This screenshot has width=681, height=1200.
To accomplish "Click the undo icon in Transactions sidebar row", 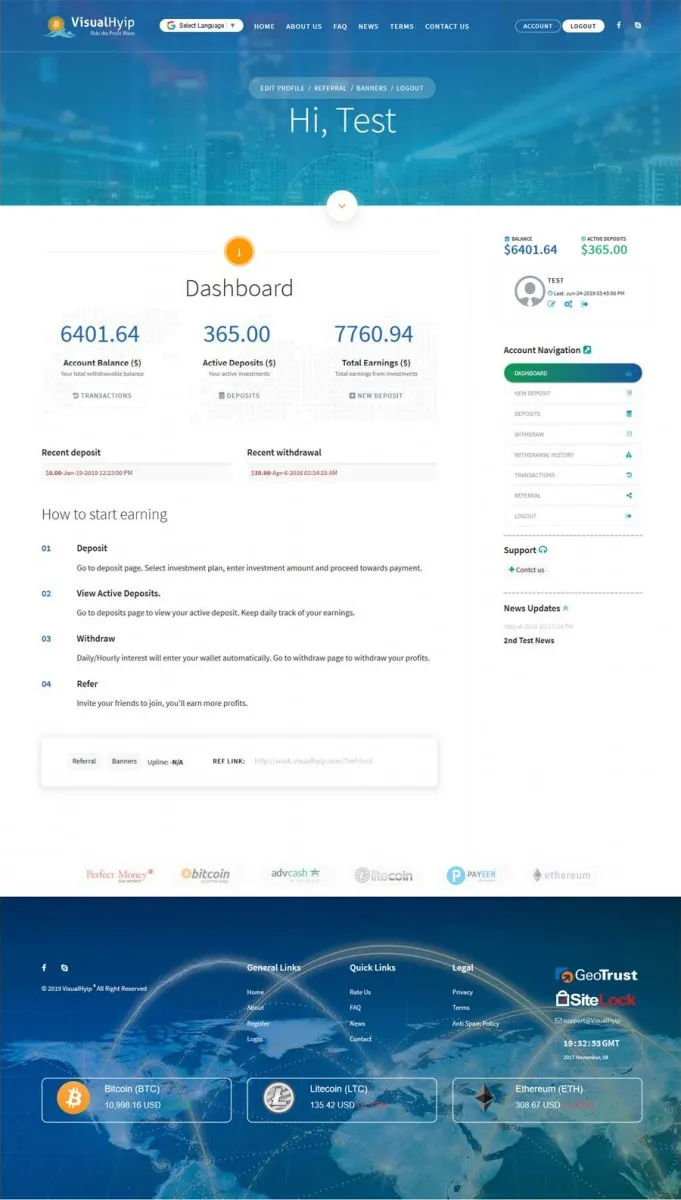I will (629, 475).
